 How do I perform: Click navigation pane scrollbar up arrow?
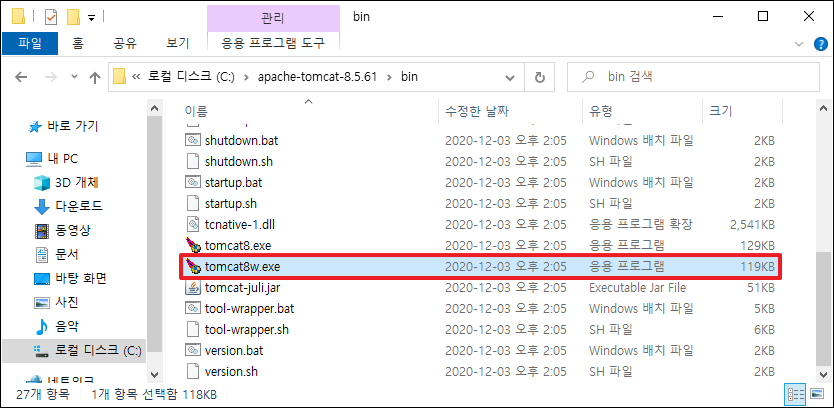[x=154, y=108]
